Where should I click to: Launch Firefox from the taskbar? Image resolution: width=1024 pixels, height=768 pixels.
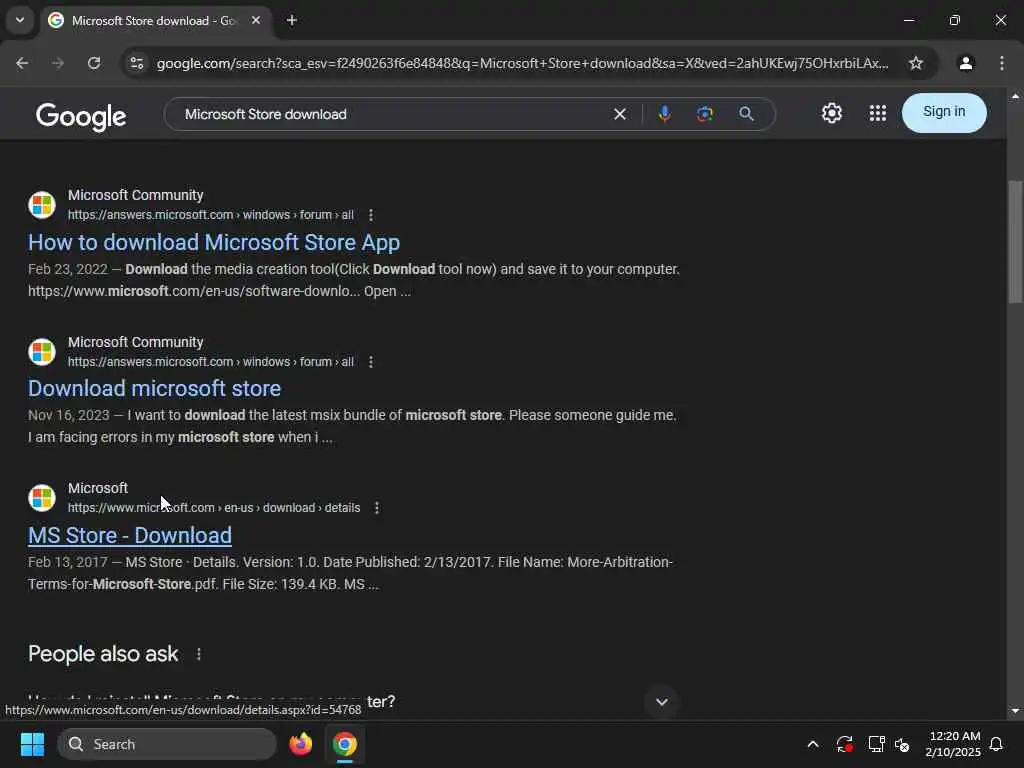[300, 744]
